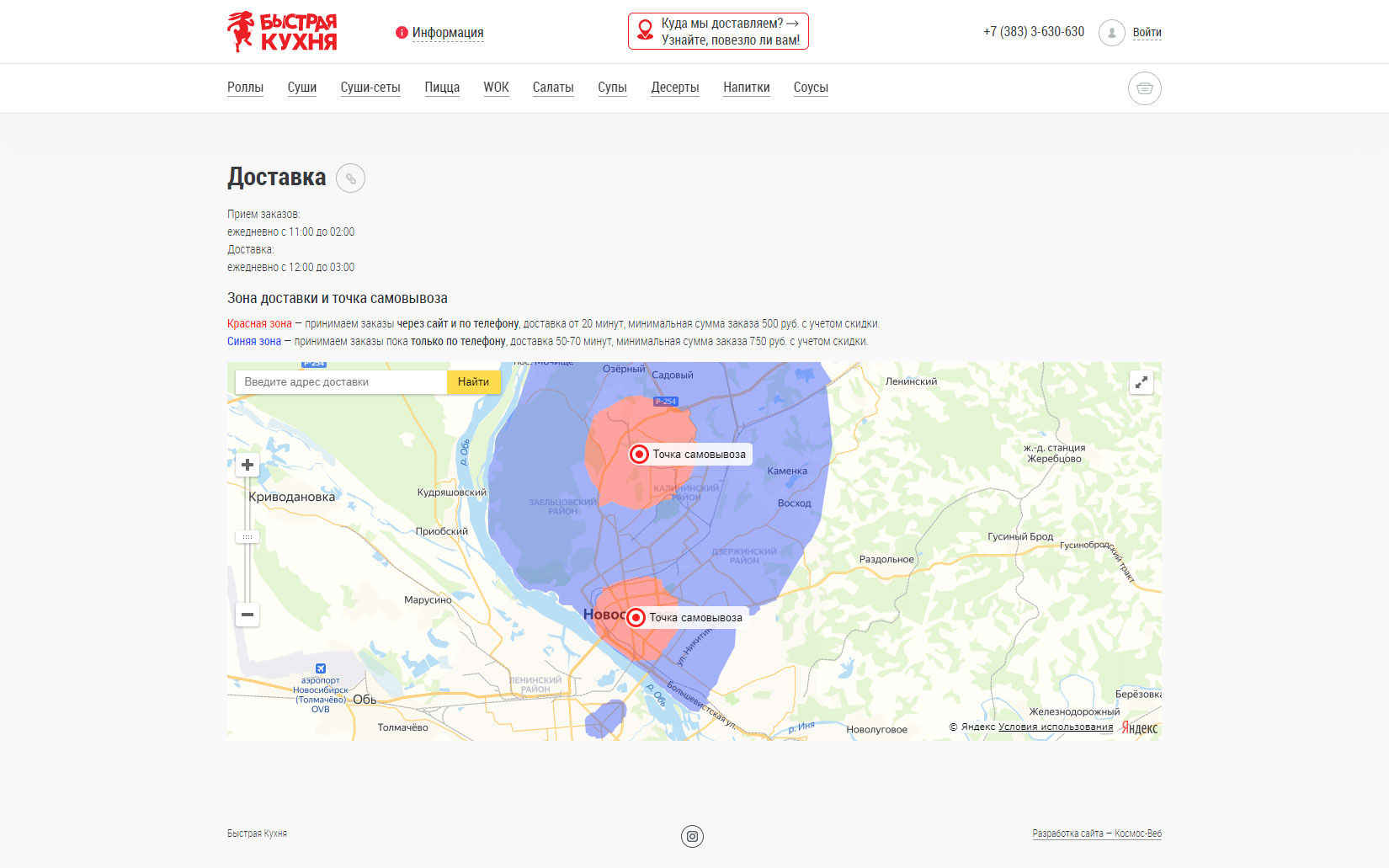Click the delivery address input field
This screenshot has height=868, width=1389.
(341, 382)
